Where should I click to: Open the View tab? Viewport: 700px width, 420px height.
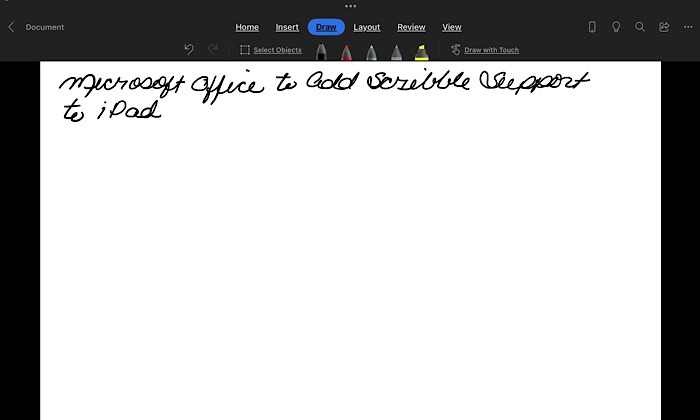tap(451, 27)
